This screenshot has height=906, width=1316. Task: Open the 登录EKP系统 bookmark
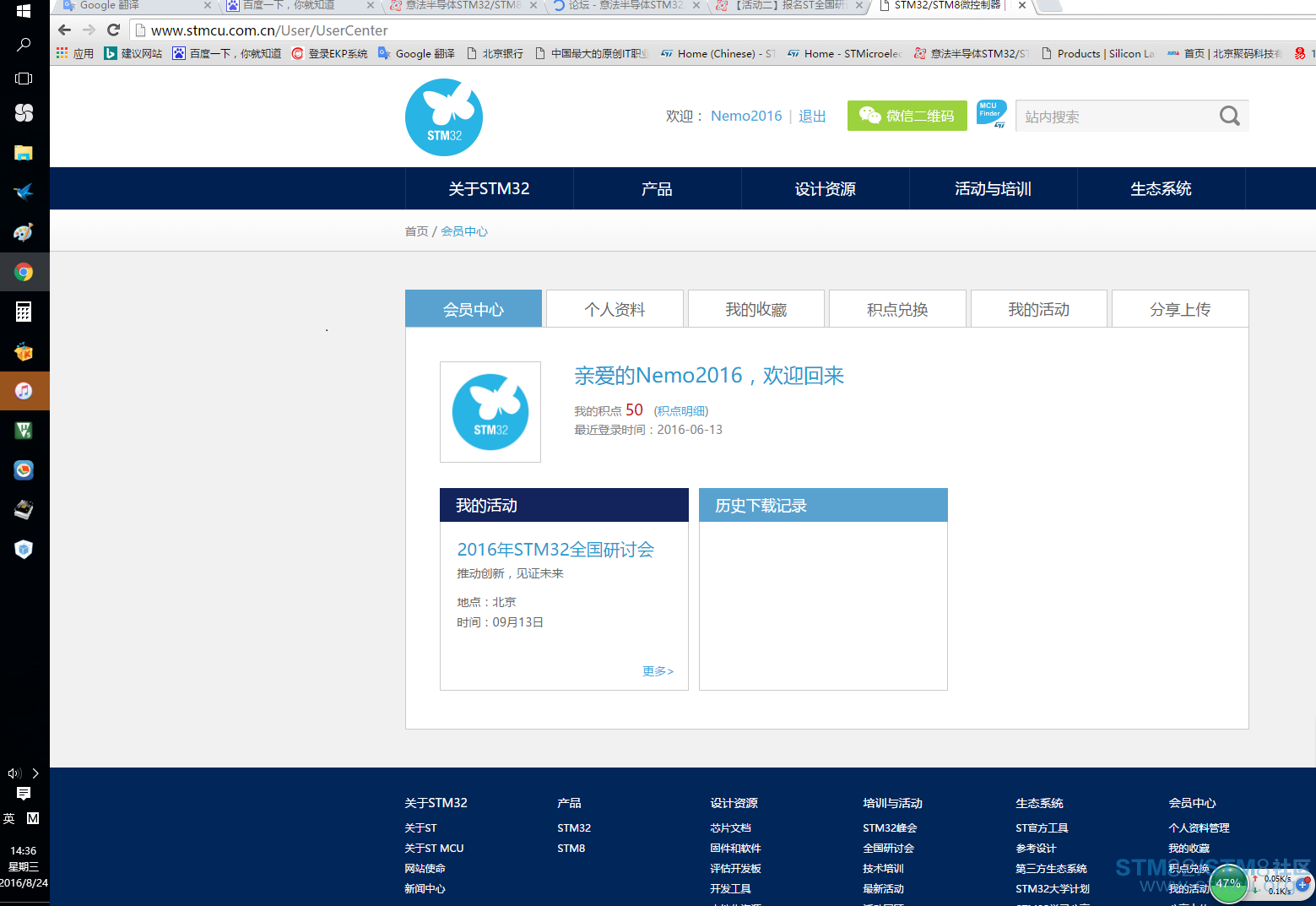point(329,53)
